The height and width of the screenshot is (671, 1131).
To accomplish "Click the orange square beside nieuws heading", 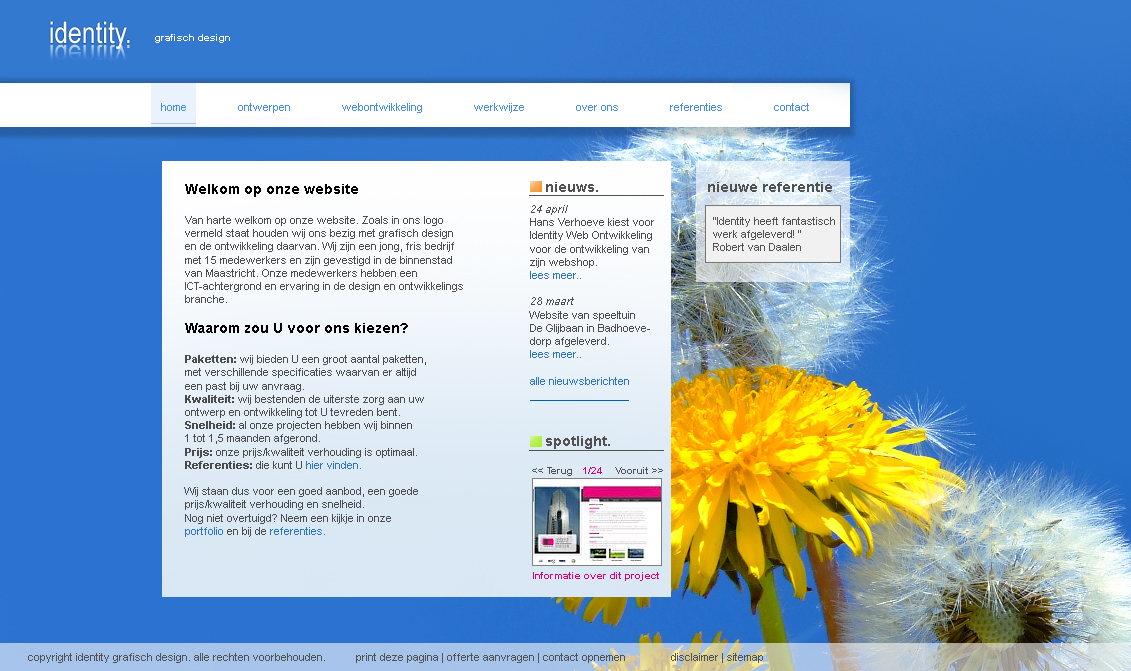I will [536, 187].
